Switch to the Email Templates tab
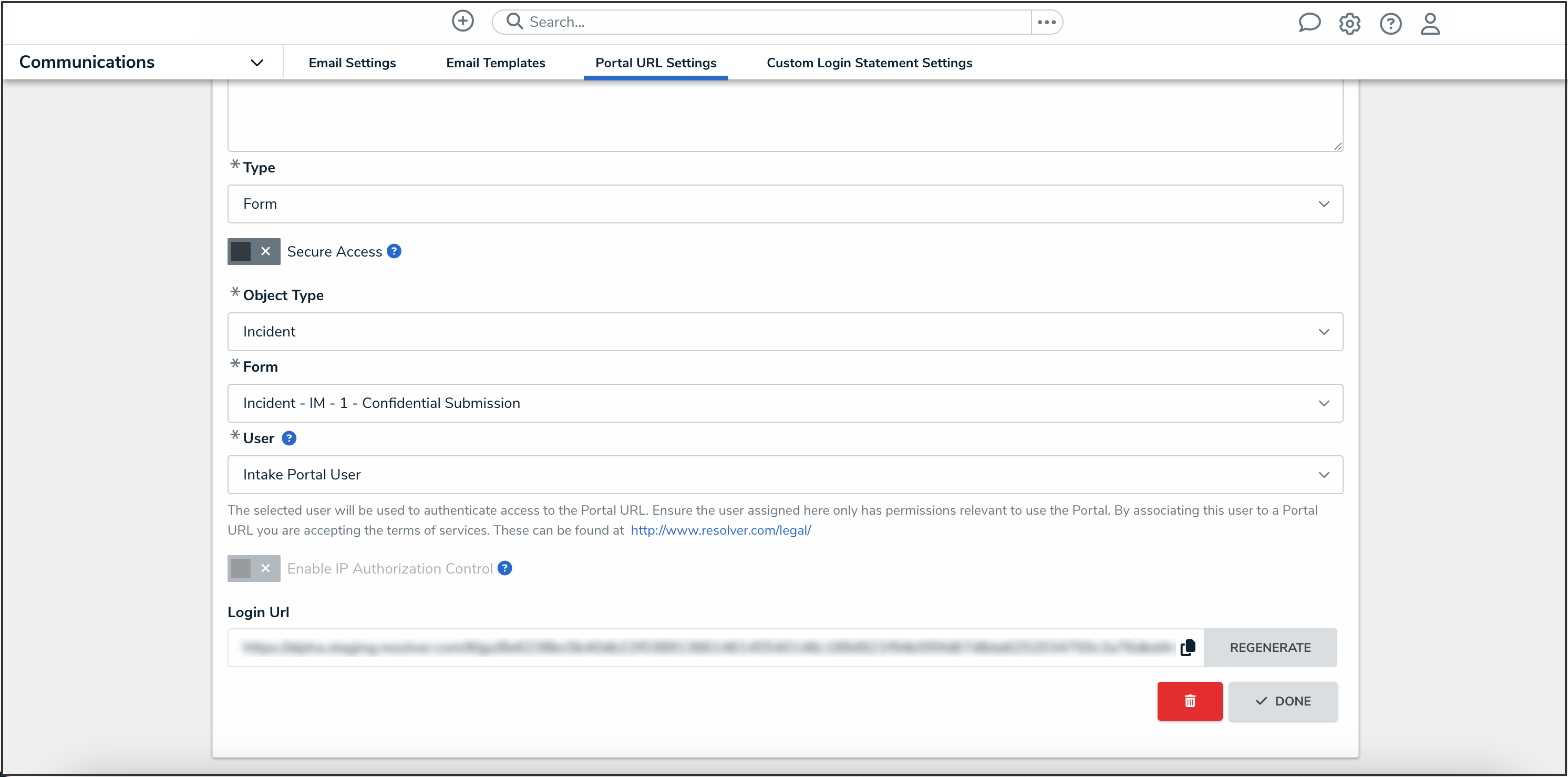This screenshot has width=1568, height=777. coord(495,63)
